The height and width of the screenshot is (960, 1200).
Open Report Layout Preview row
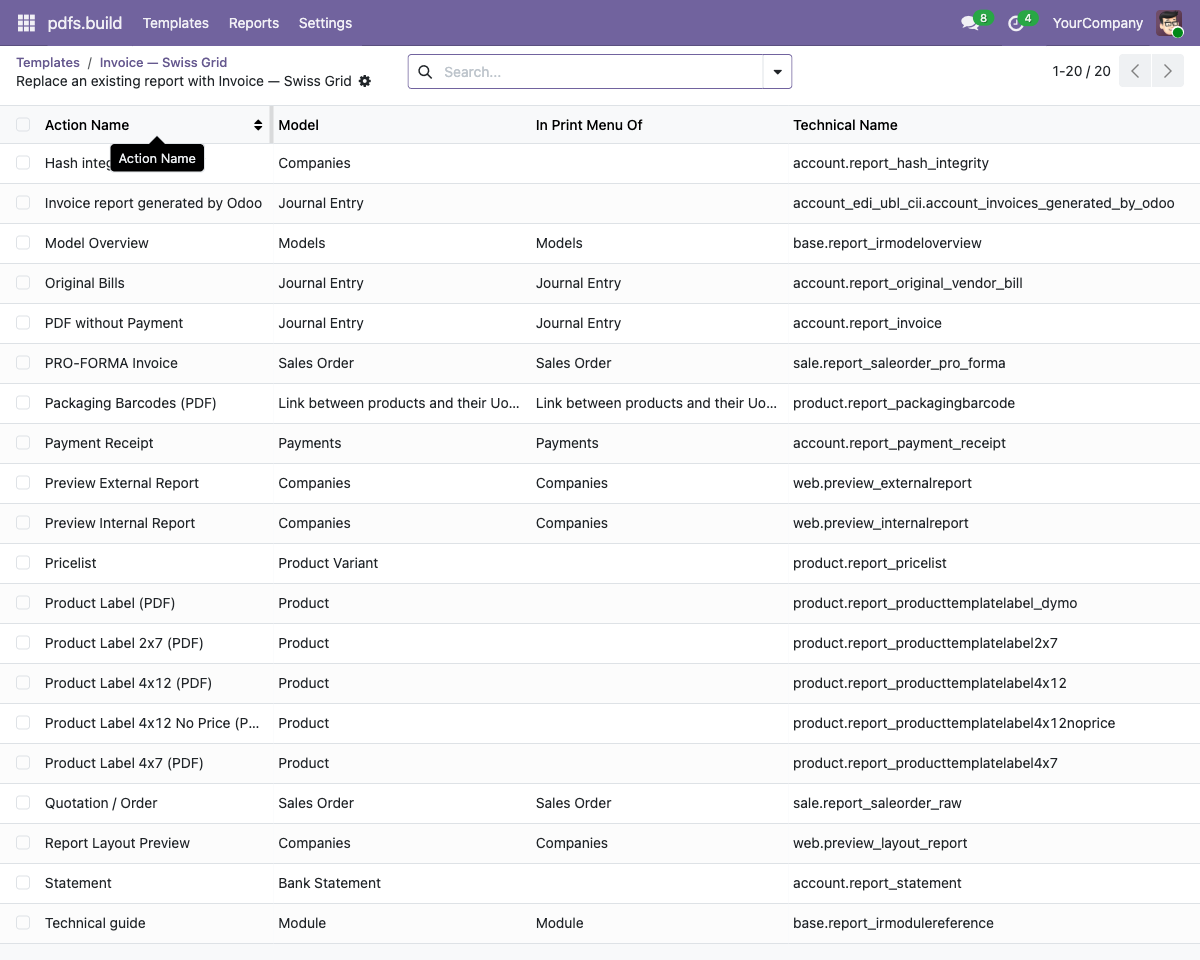(600, 843)
